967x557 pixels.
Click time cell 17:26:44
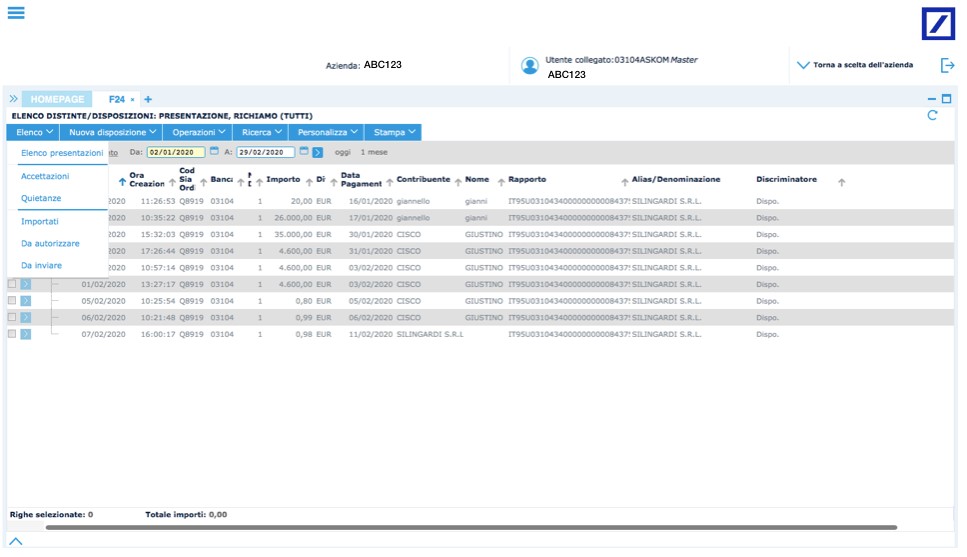tap(158, 252)
